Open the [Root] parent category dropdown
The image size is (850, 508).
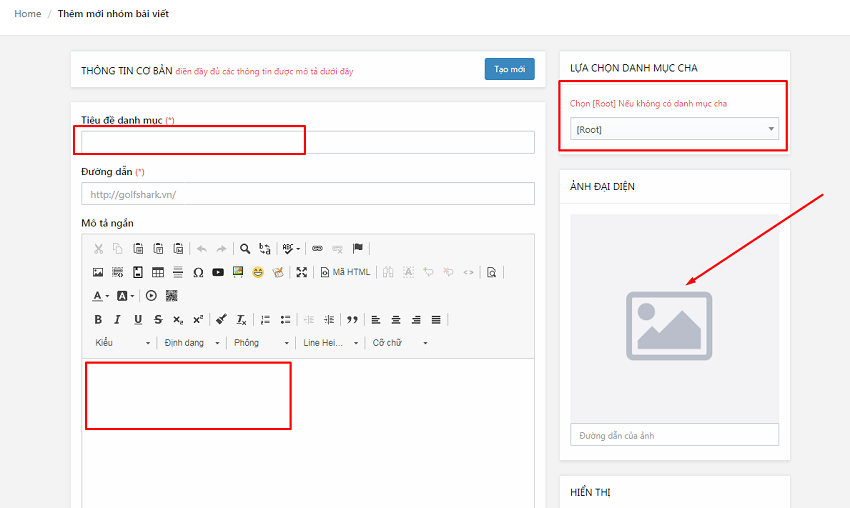[674, 129]
